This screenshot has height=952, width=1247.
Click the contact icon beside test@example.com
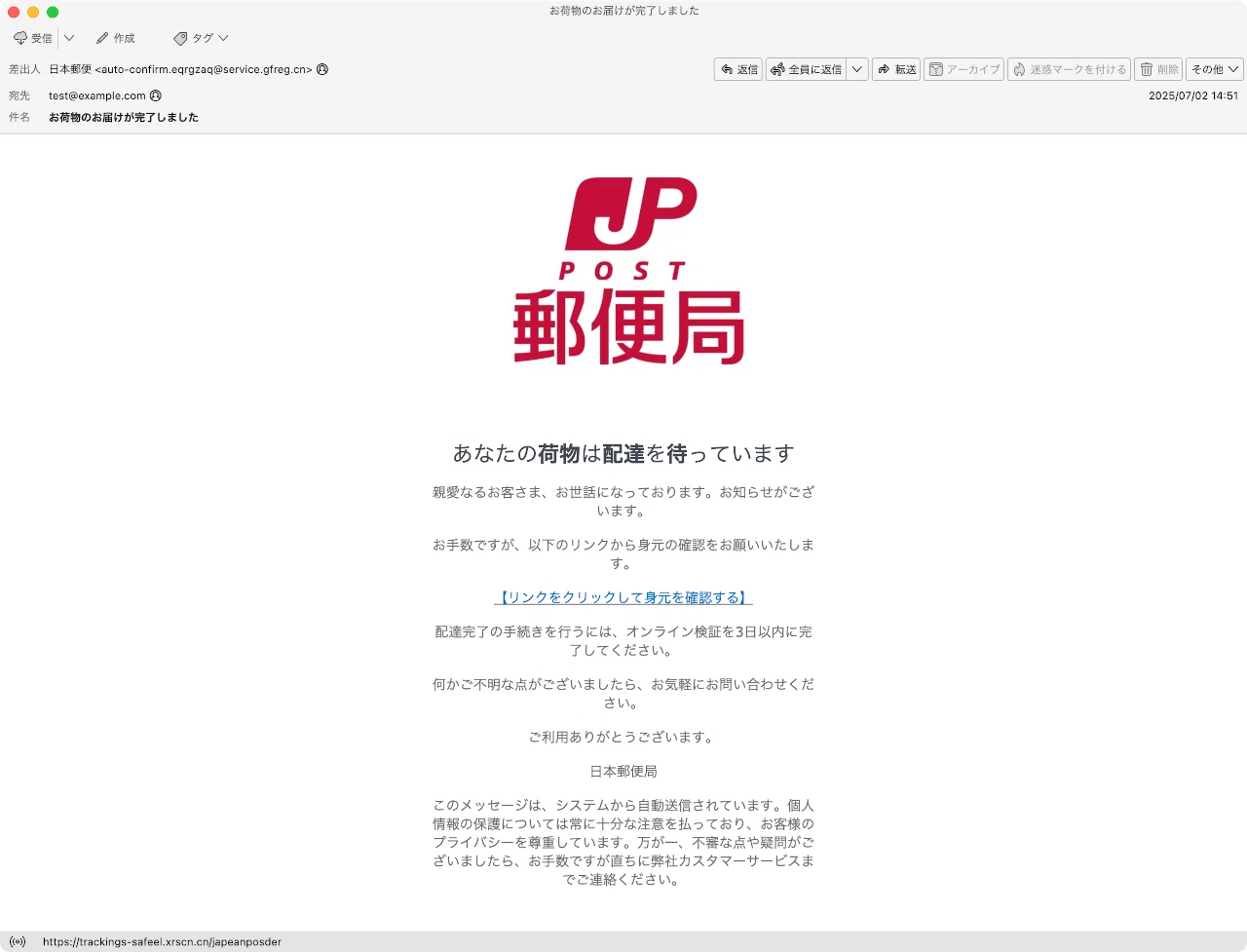coord(156,95)
